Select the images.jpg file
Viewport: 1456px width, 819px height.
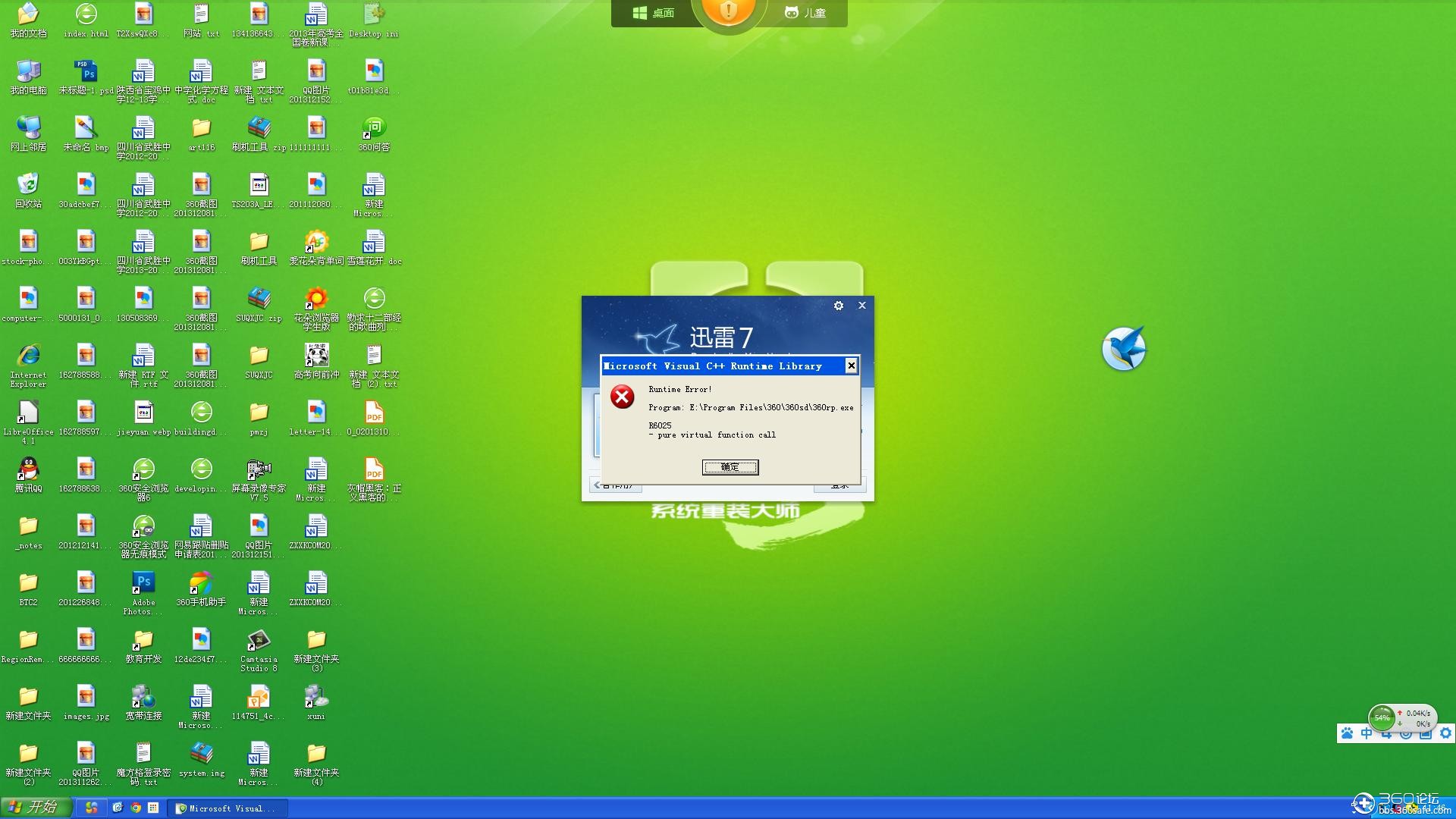point(86,703)
